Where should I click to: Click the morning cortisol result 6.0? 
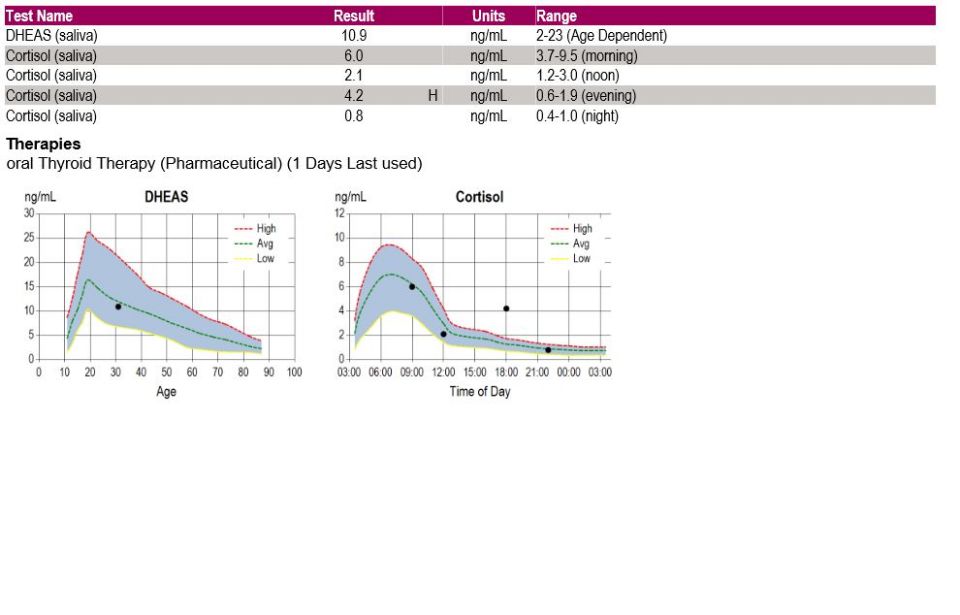pyautogui.click(x=354, y=56)
